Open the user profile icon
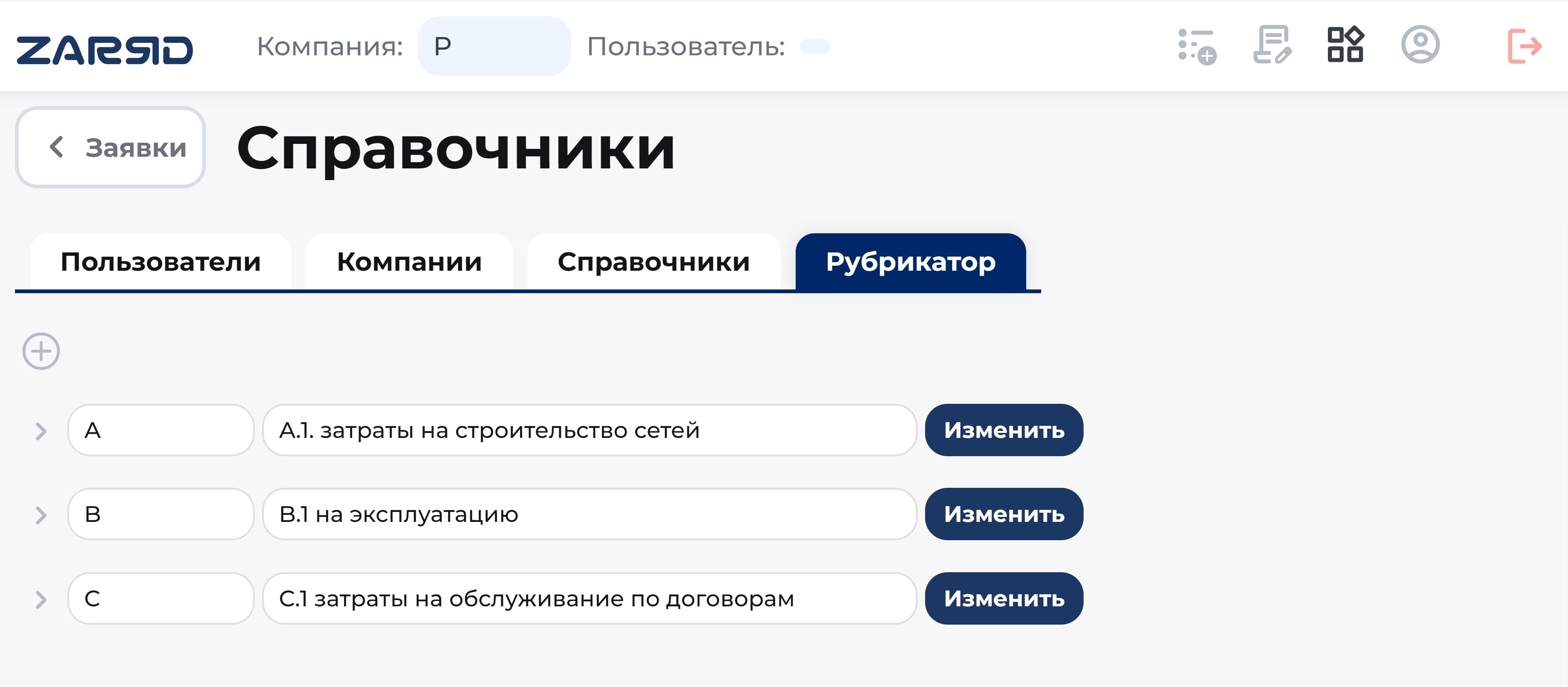This screenshot has width=1568, height=687. click(x=1420, y=44)
